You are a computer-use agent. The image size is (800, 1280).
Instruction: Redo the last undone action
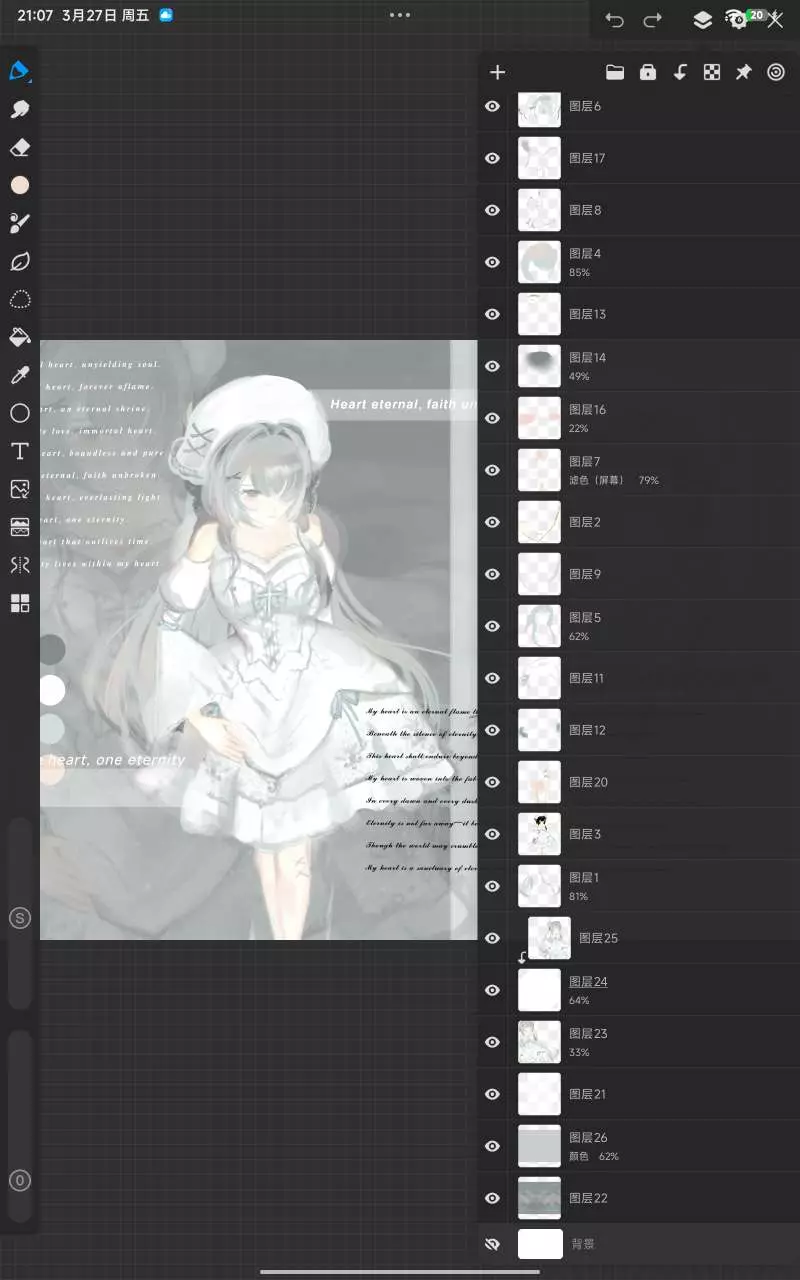(653, 20)
